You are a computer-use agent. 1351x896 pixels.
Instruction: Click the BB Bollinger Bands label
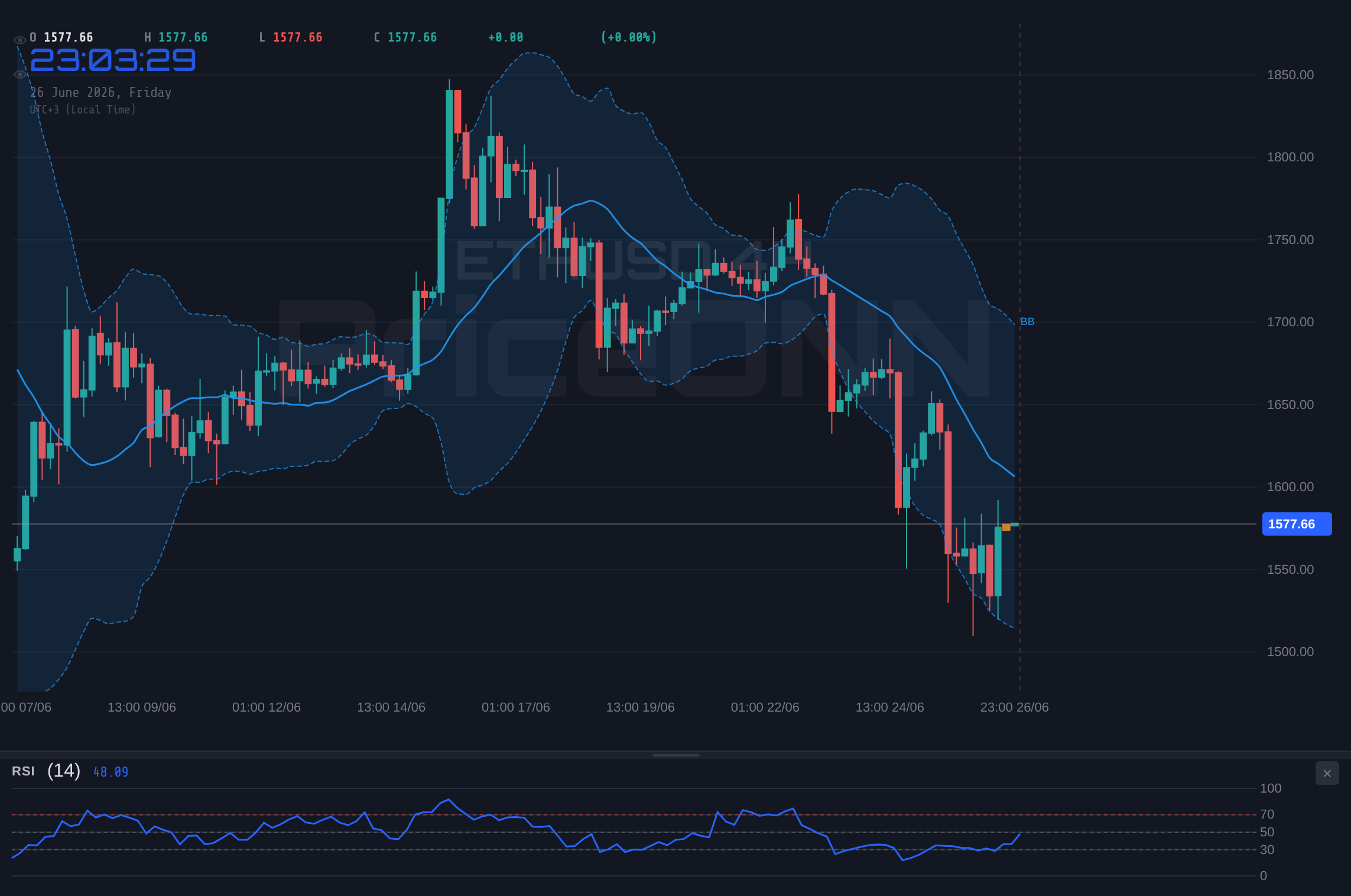coord(1027,322)
